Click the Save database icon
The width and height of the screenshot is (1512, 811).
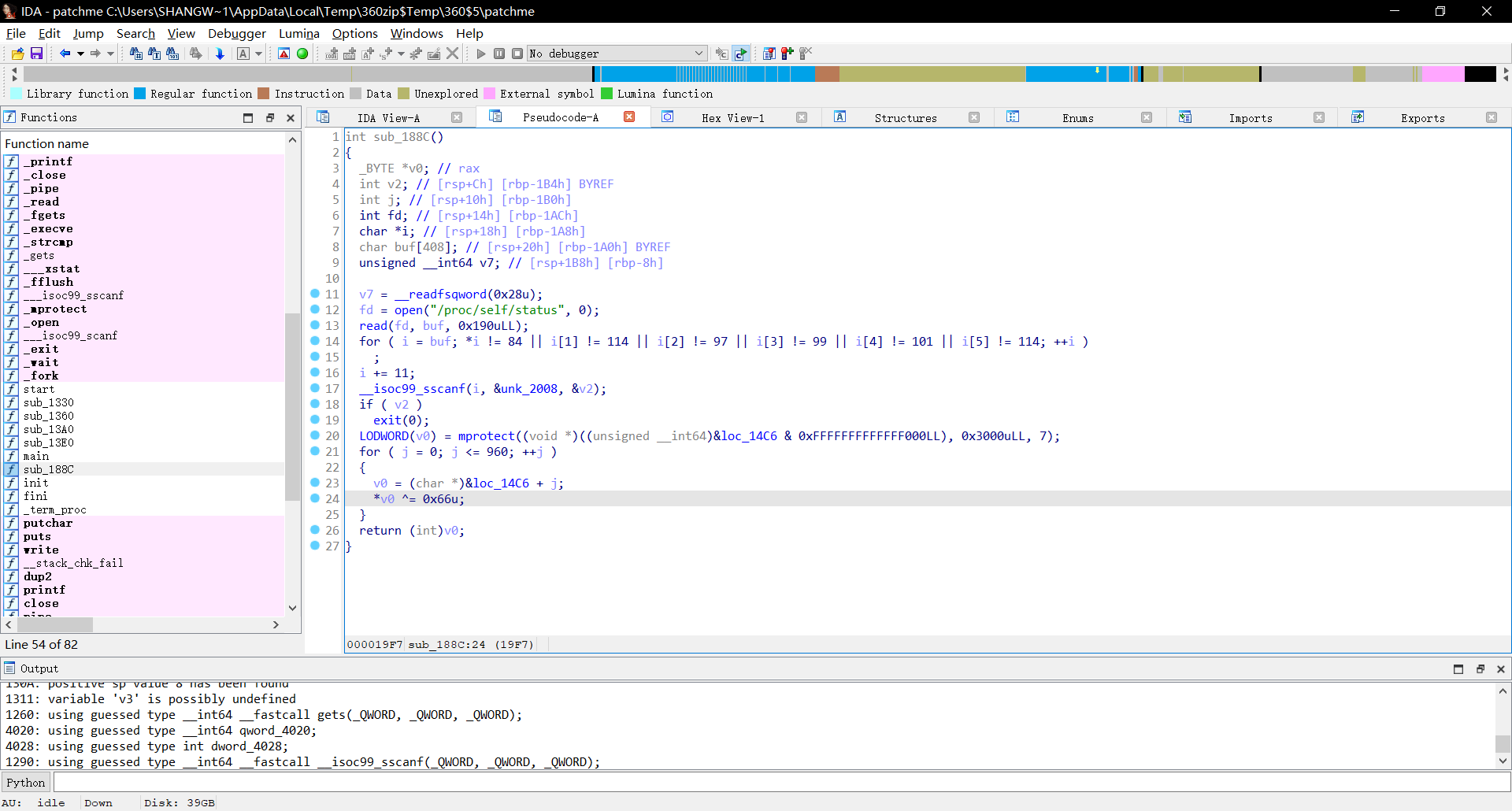tap(36, 54)
